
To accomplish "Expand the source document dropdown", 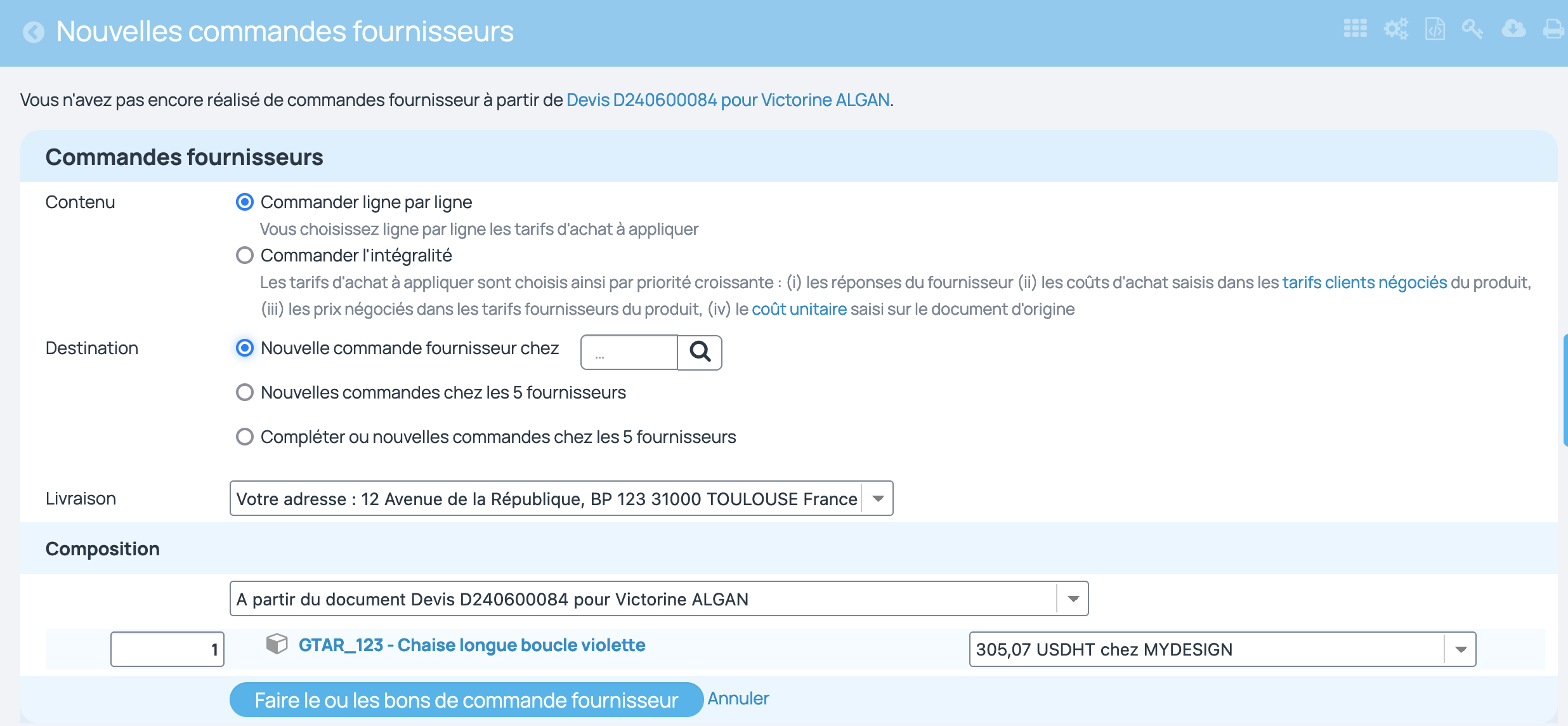I will click(1073, 598).
